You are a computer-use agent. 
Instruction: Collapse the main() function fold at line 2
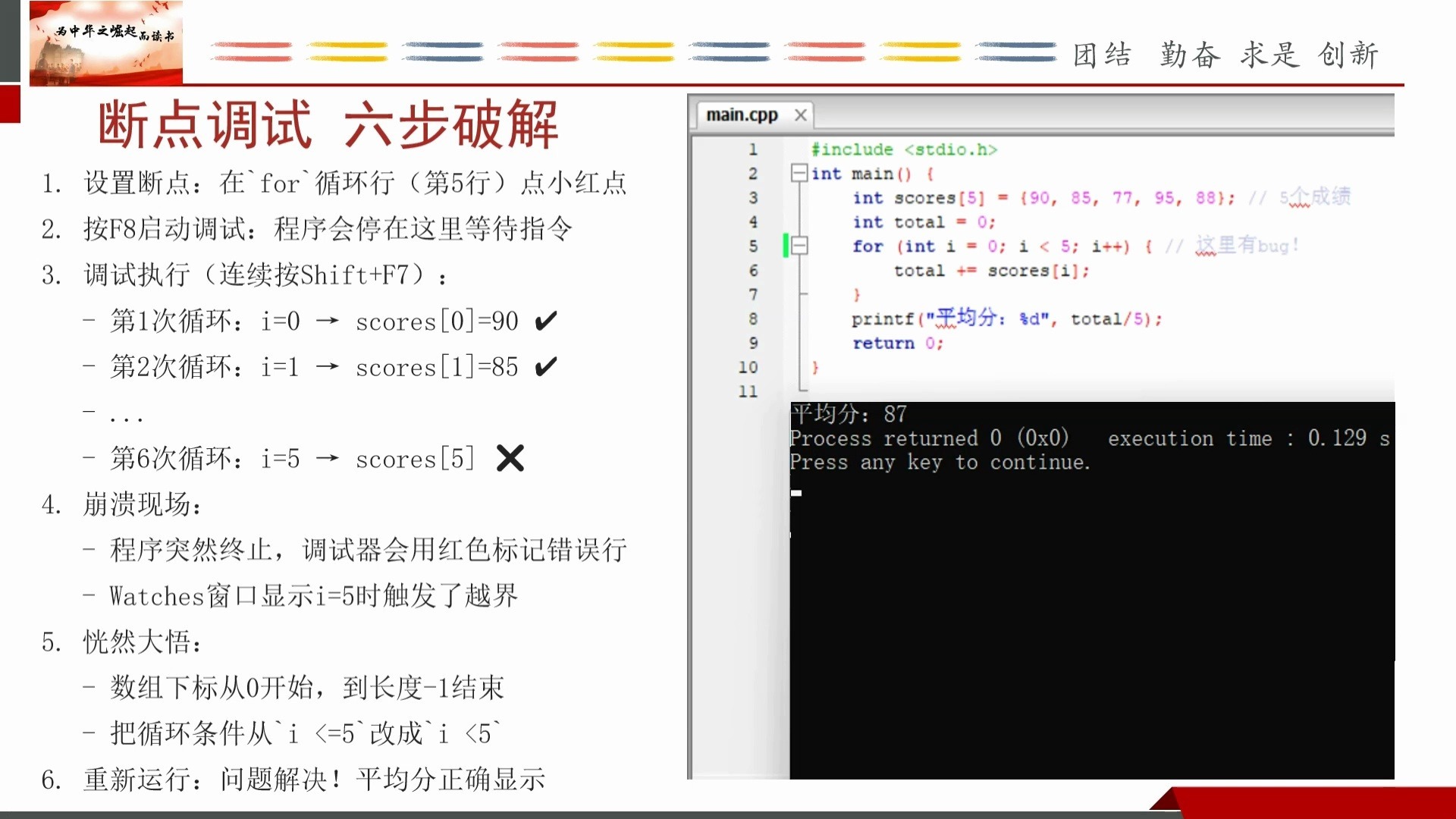798,173
